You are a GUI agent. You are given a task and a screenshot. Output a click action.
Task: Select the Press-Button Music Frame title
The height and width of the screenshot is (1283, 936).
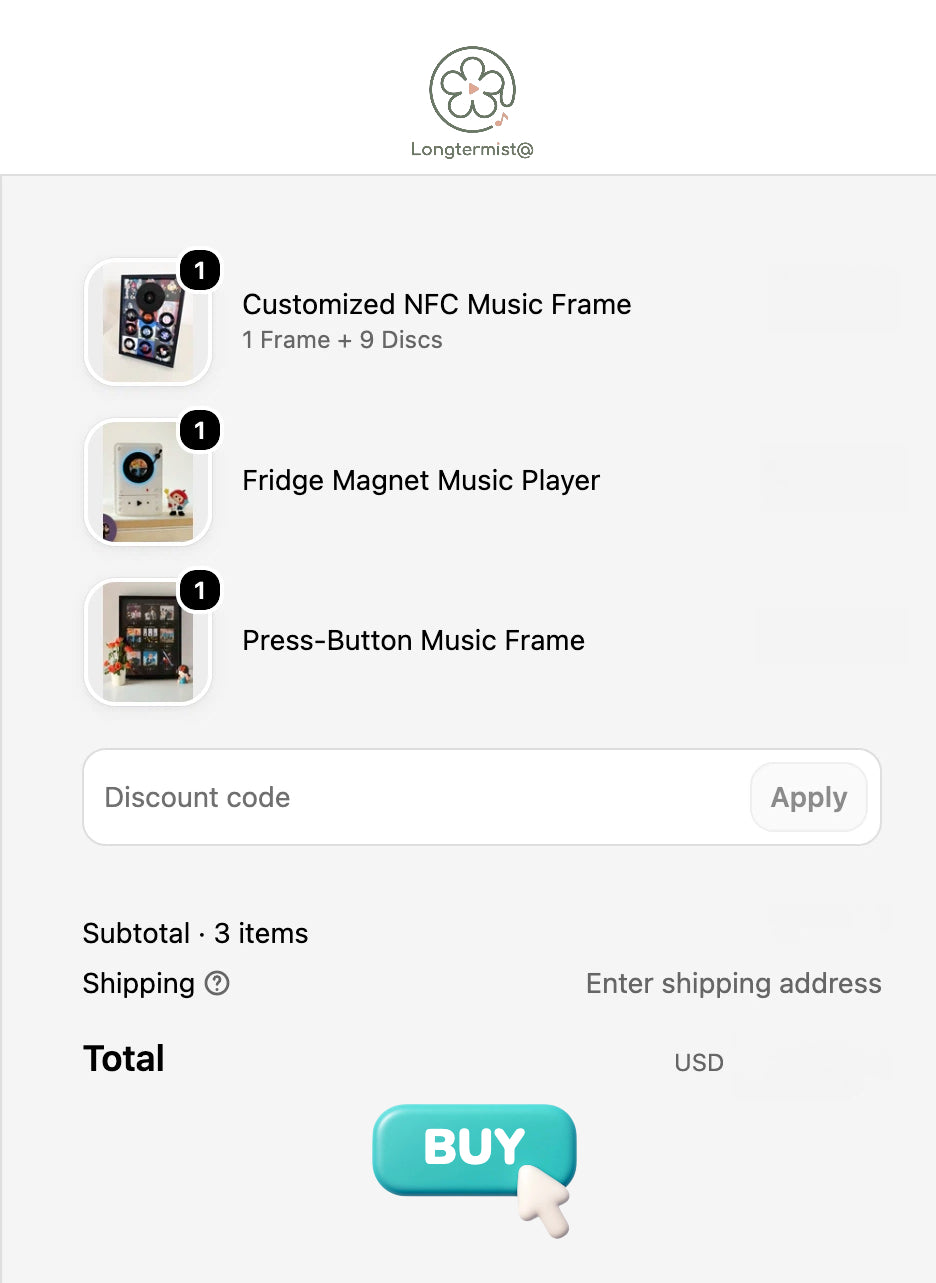414,640
